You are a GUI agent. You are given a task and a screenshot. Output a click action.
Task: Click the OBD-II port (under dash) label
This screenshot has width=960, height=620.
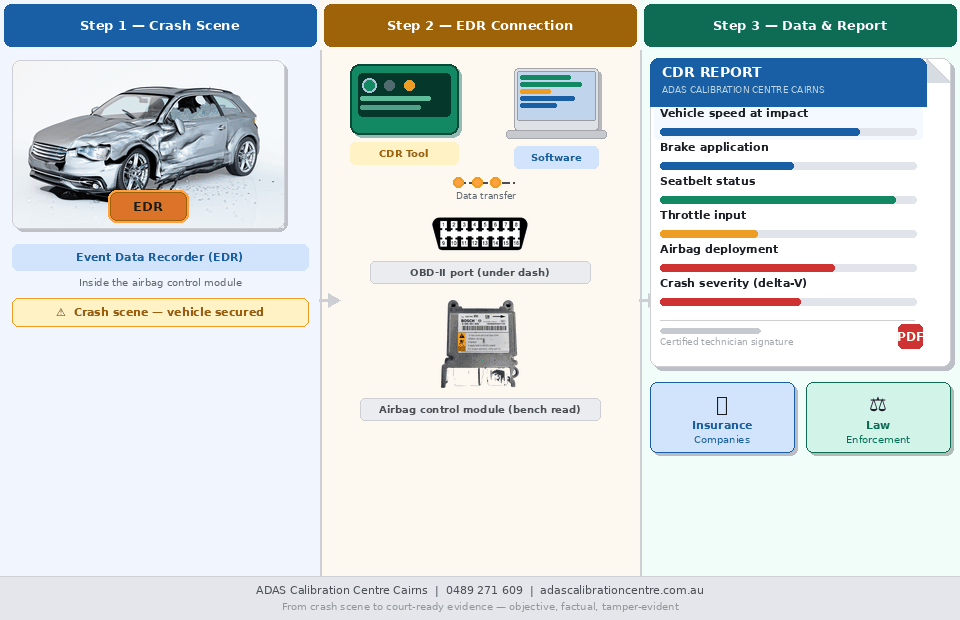click(x=480, y=272)
